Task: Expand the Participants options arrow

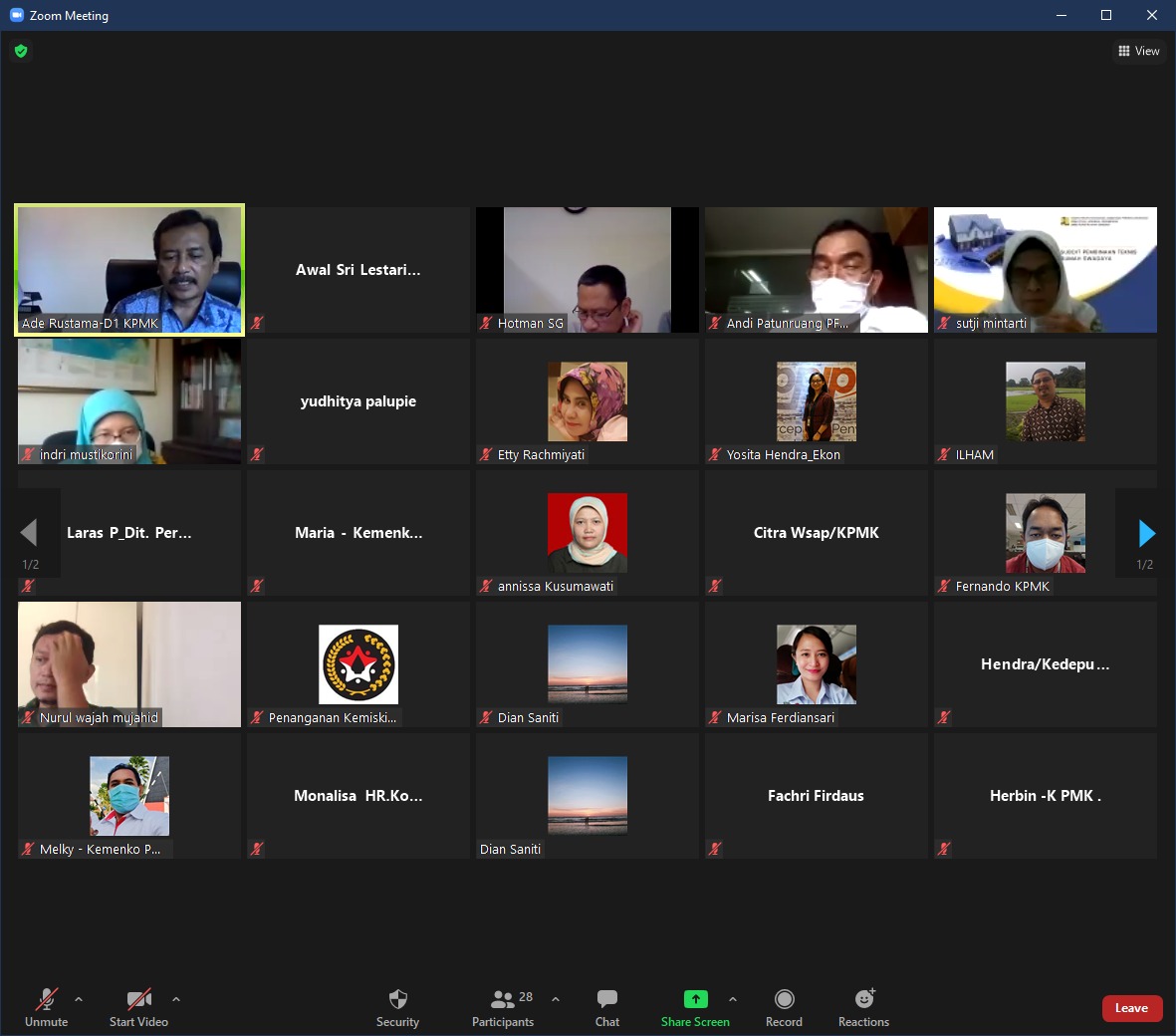Action: tap(556, 999)
